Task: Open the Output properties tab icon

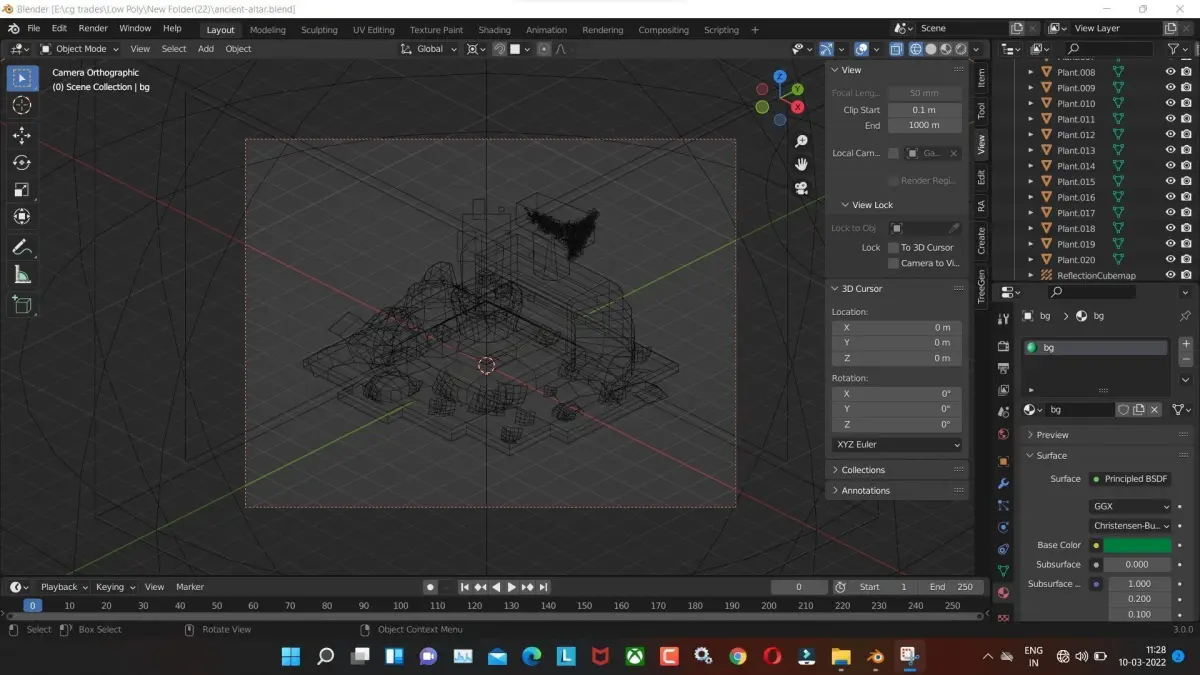Action: coord(1003,368)
